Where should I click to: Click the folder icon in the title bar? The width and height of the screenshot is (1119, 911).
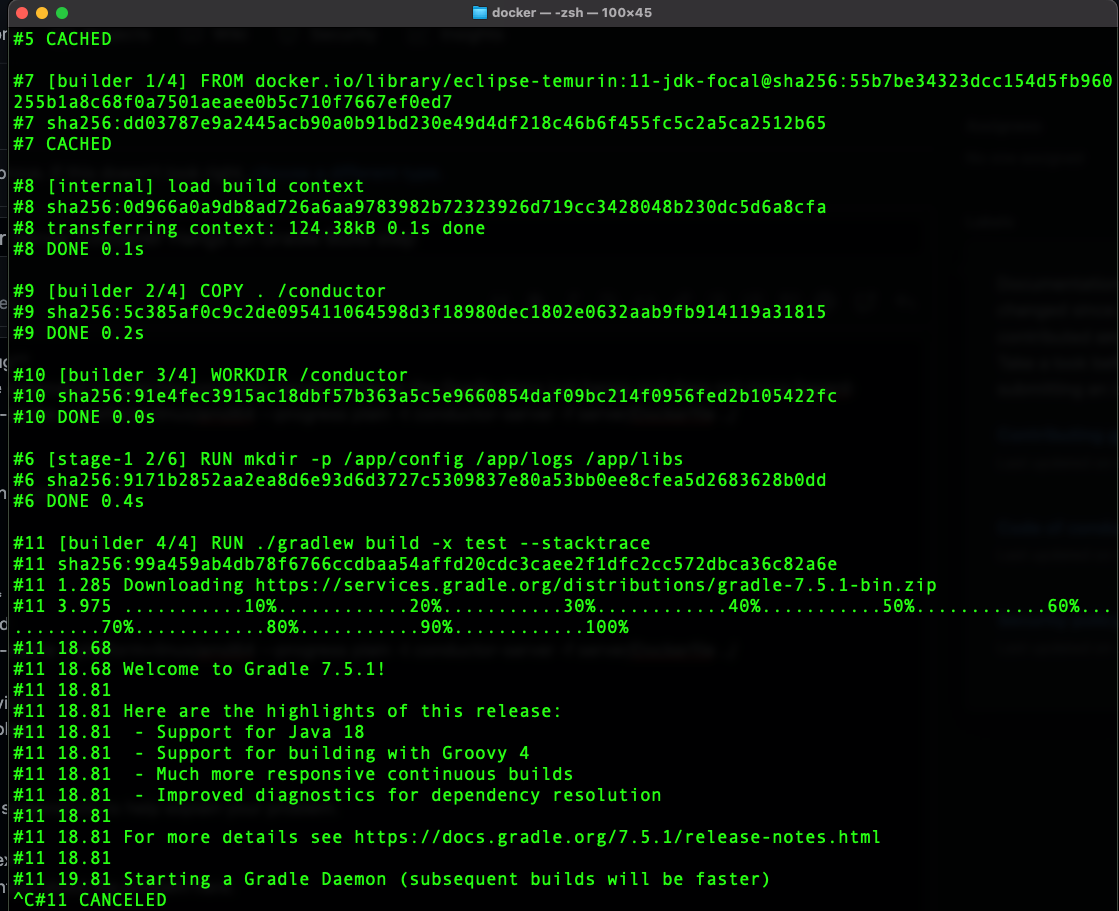[478, 13]
